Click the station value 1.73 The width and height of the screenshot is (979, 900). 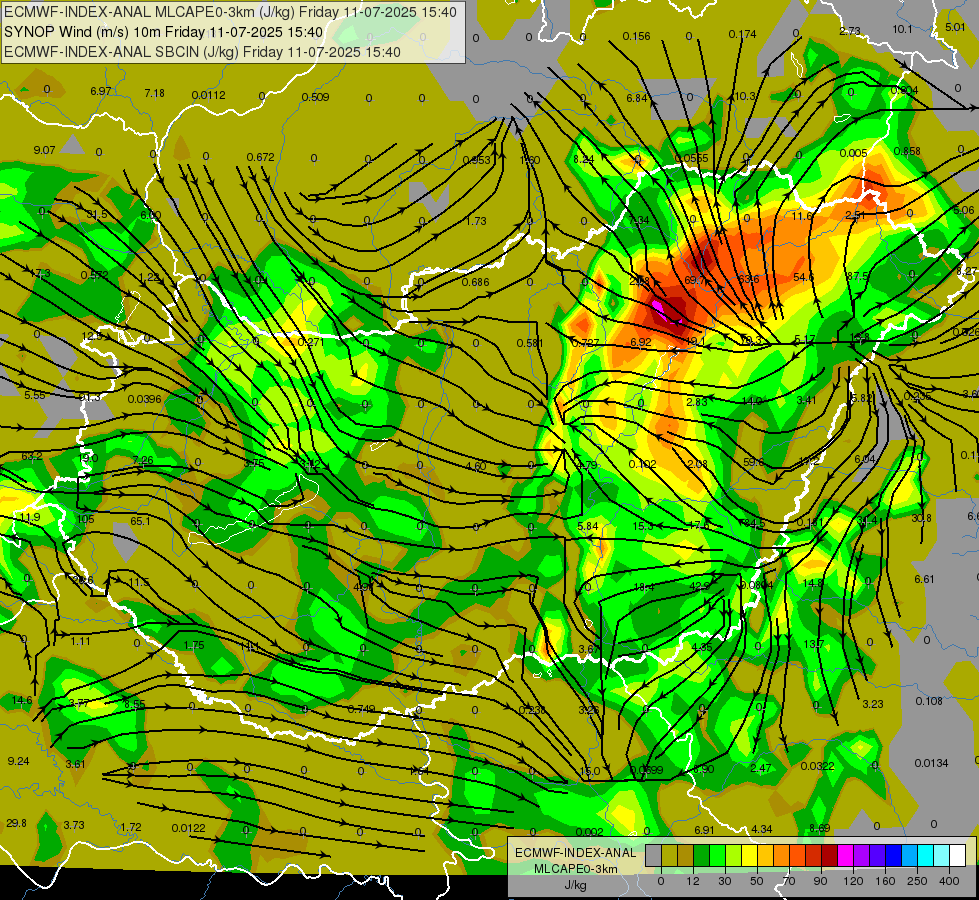tap(476, 221)
